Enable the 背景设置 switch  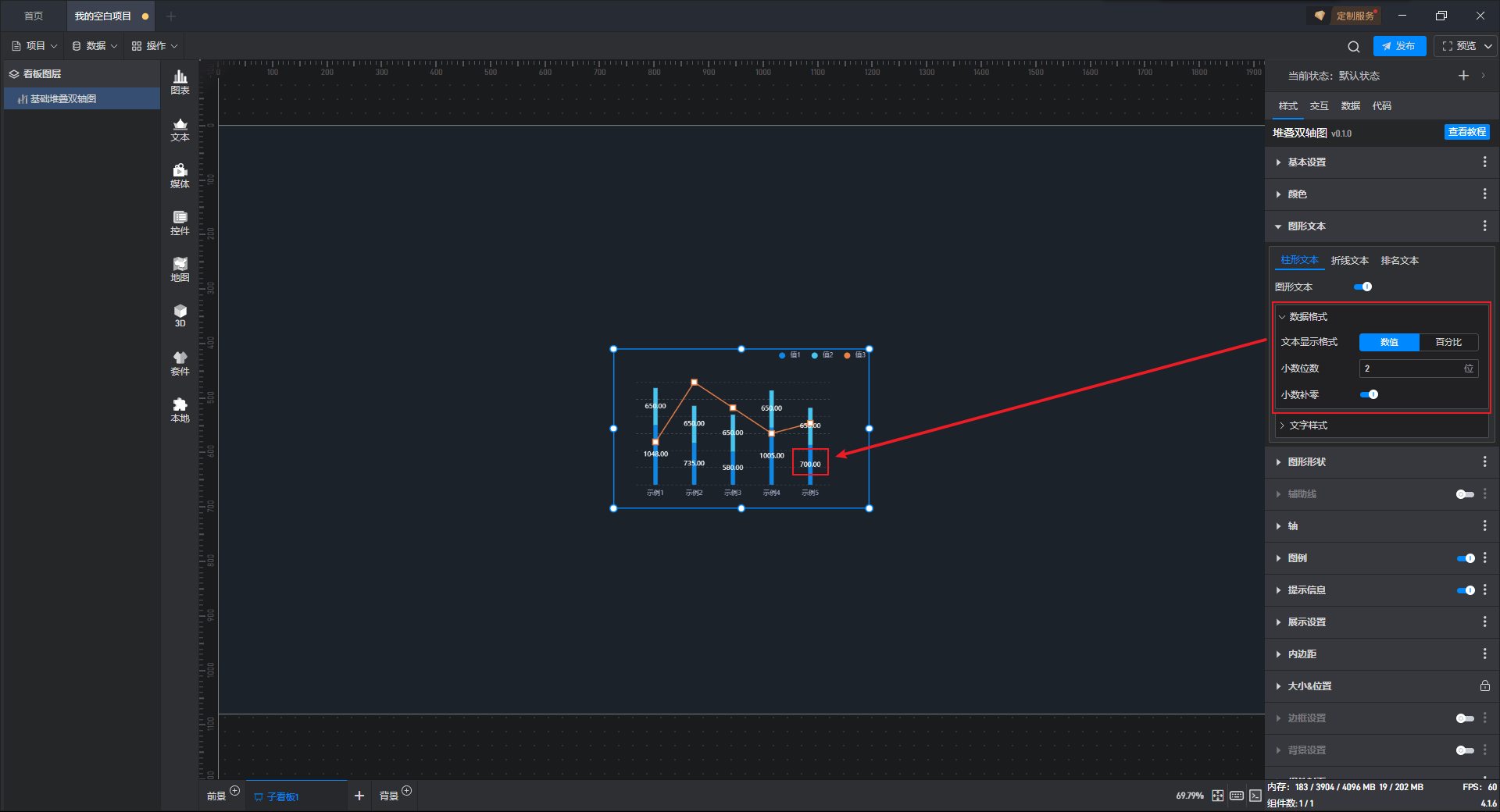click(1465, 750)
